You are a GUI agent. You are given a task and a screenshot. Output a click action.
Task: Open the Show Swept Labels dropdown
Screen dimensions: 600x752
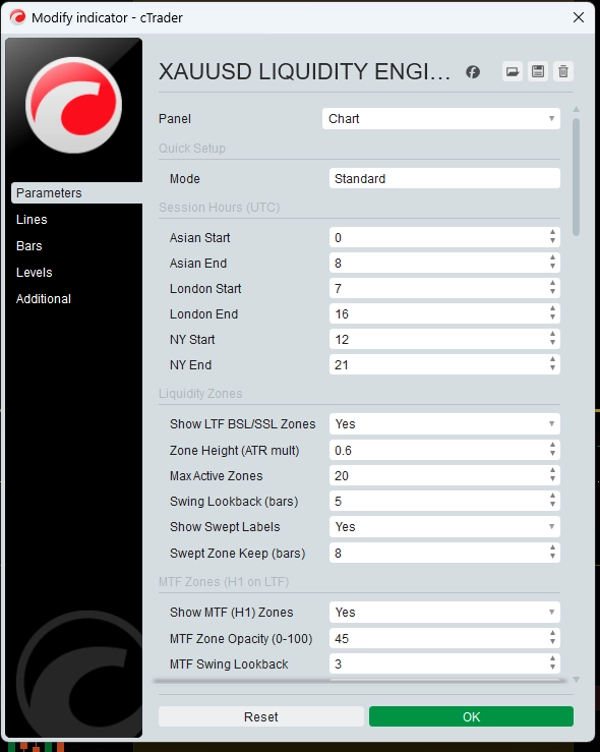click(x=444, y=527)
